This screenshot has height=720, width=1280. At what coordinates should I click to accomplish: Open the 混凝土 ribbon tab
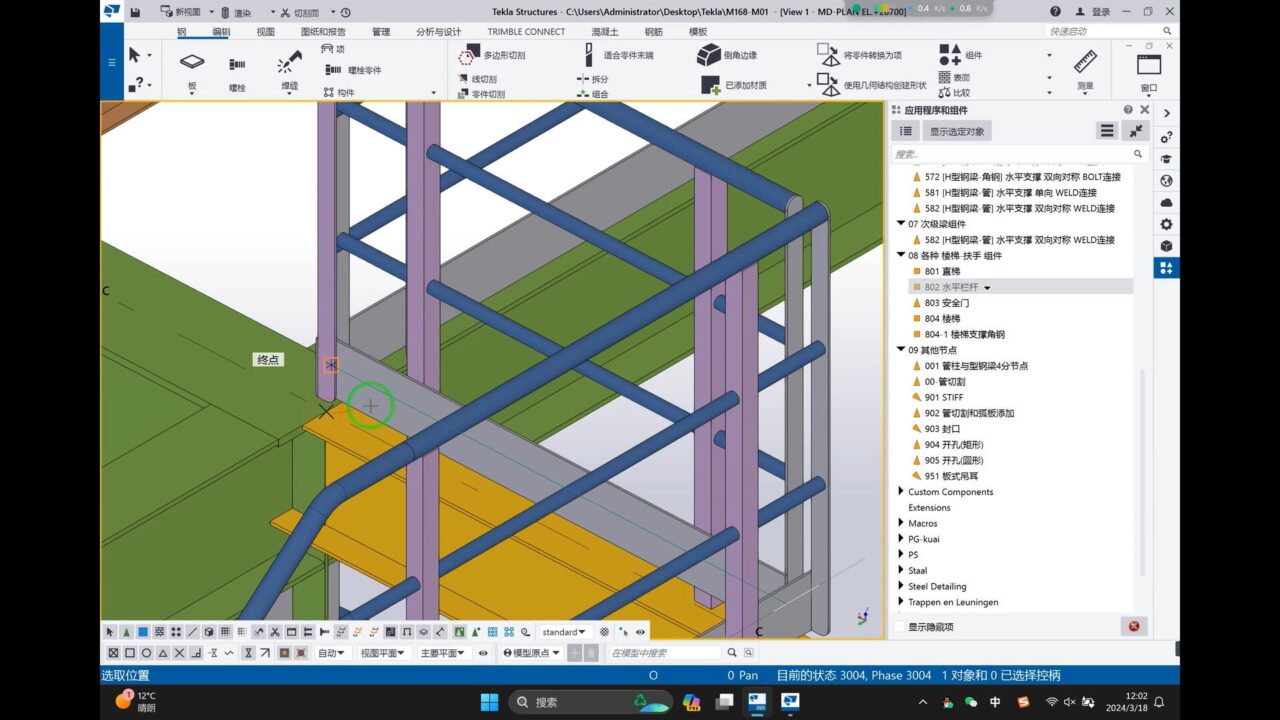[605, 31]
